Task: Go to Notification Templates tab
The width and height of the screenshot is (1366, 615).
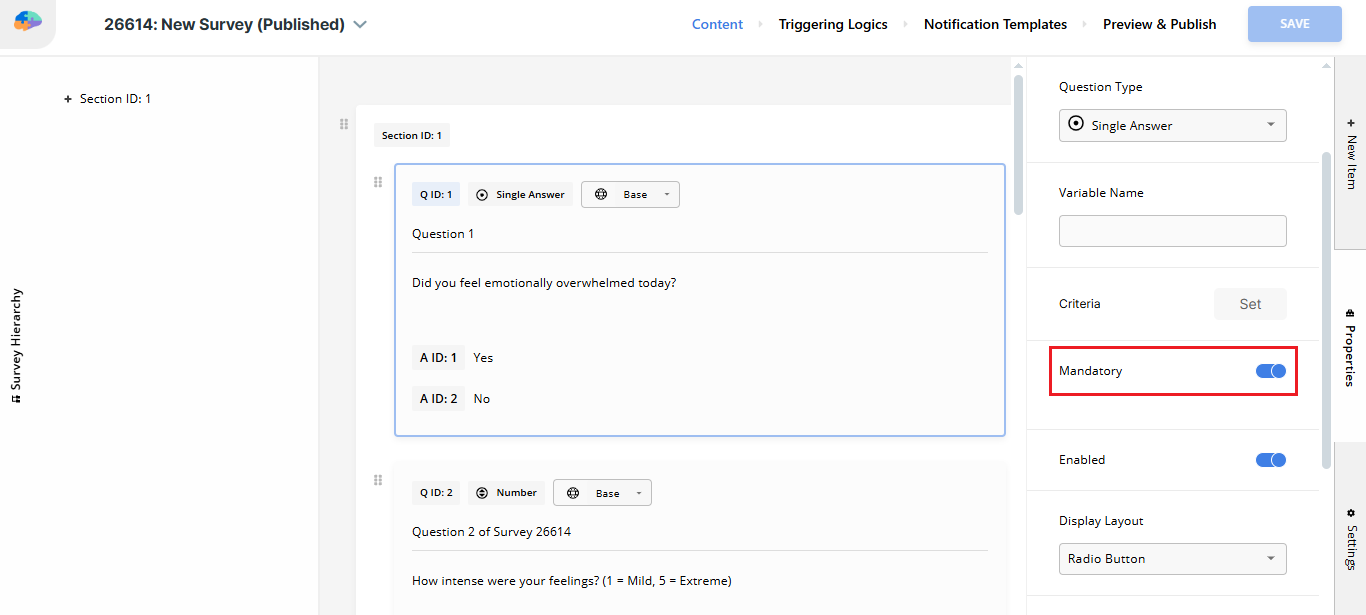Action: point(995,24)
